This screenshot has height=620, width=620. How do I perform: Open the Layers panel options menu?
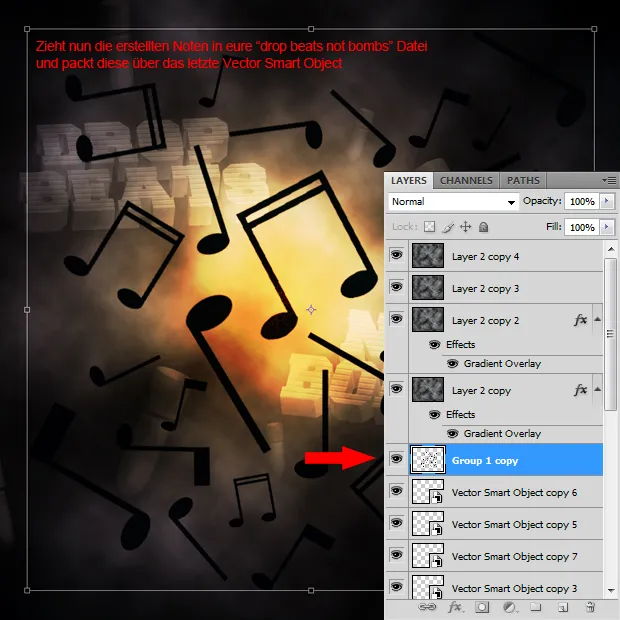[609, 181]
